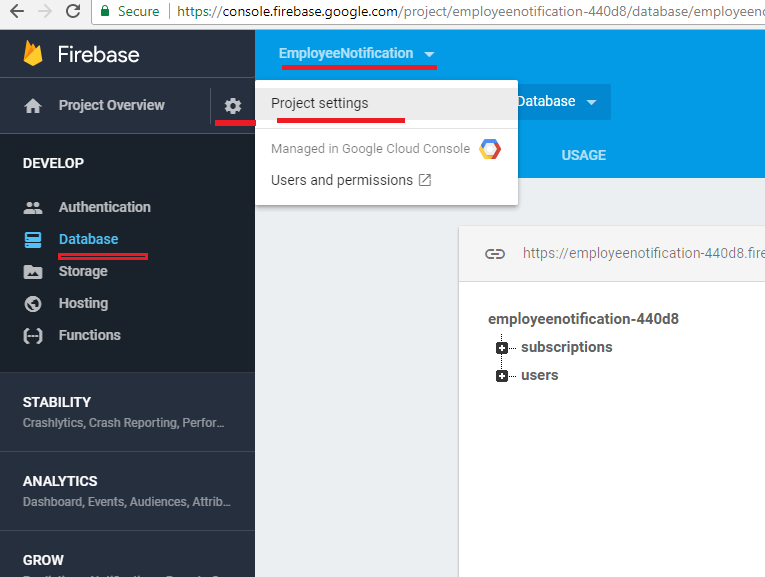Switch to the USAGE tab
765x577 pixels.
point(584,155)
